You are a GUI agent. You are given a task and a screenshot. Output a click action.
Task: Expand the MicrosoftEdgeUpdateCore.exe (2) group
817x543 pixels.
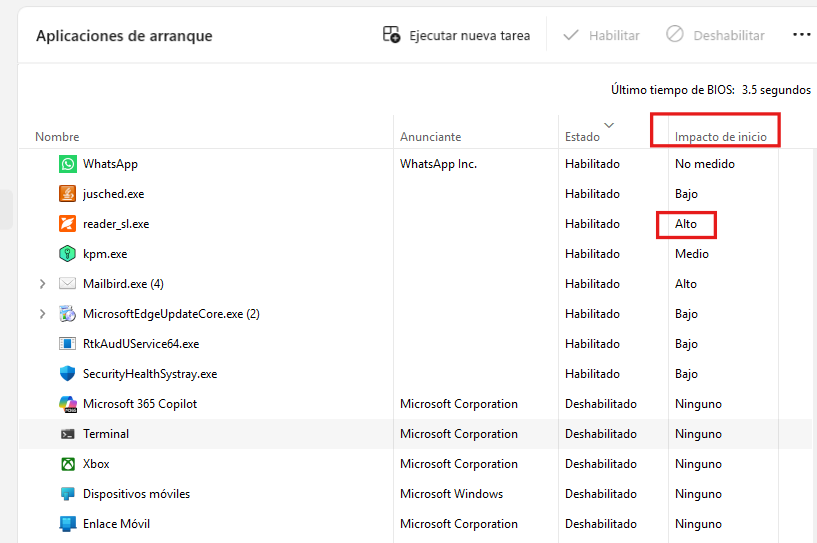pyautogui.click(x=42, y=314)
